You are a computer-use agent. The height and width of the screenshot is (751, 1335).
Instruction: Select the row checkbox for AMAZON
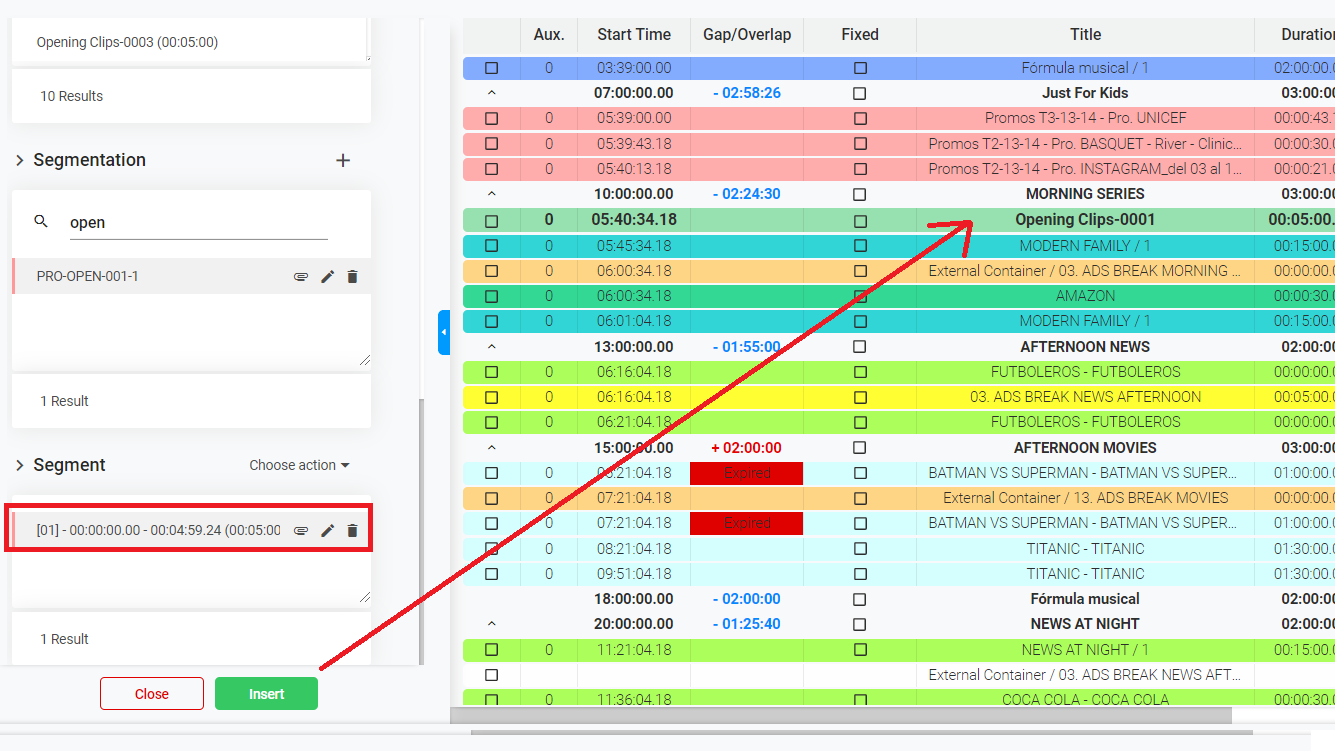coord(491,296)
